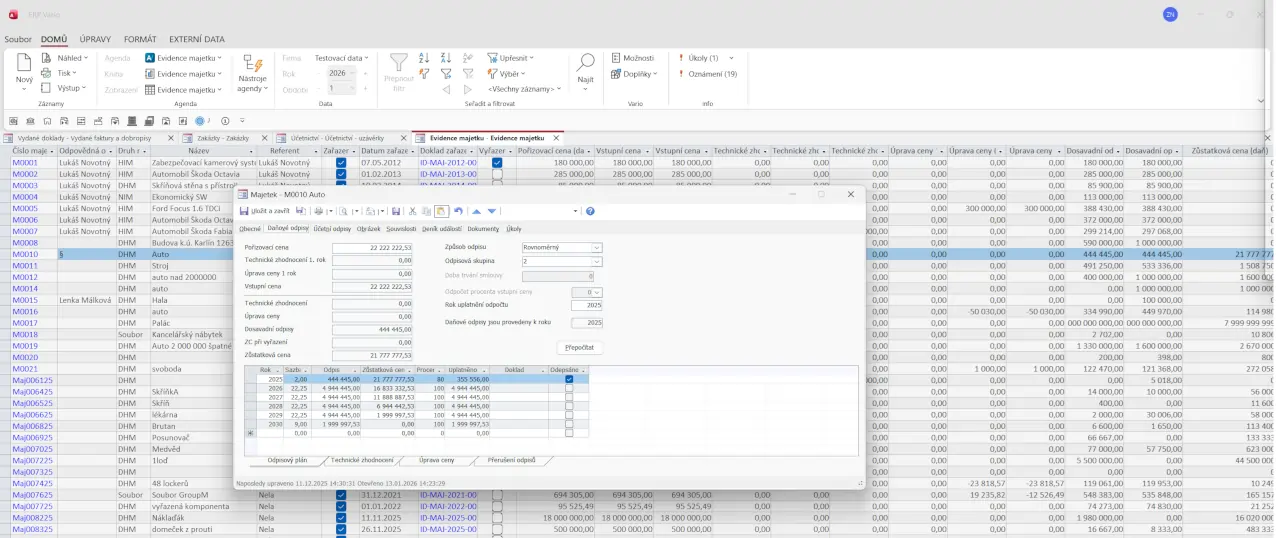The height and width of the screenshot is (538, 1276).
Task: Click the help icon in Majetek dialog
Action: tap(590, 211)
